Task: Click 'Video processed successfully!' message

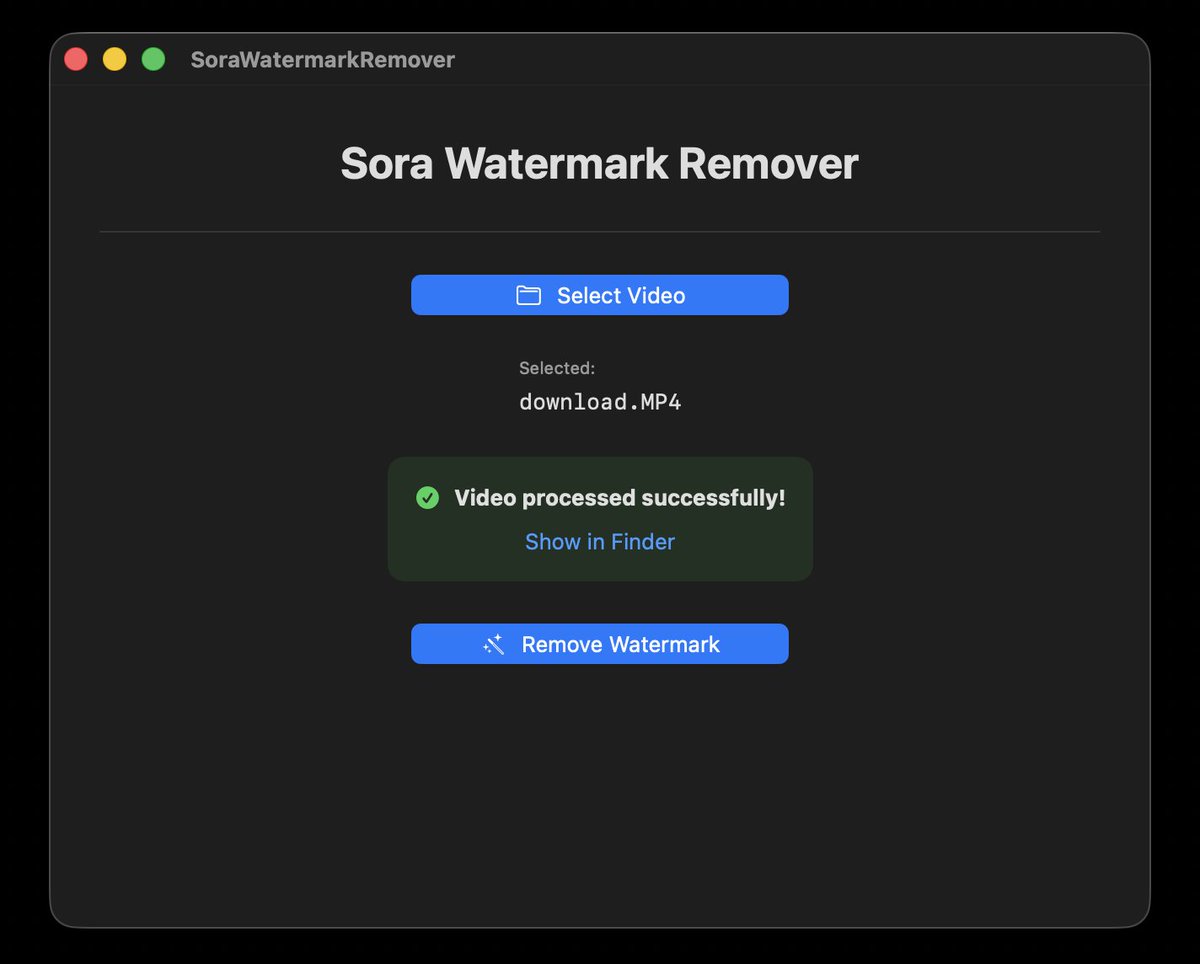Action: (620, 497)
